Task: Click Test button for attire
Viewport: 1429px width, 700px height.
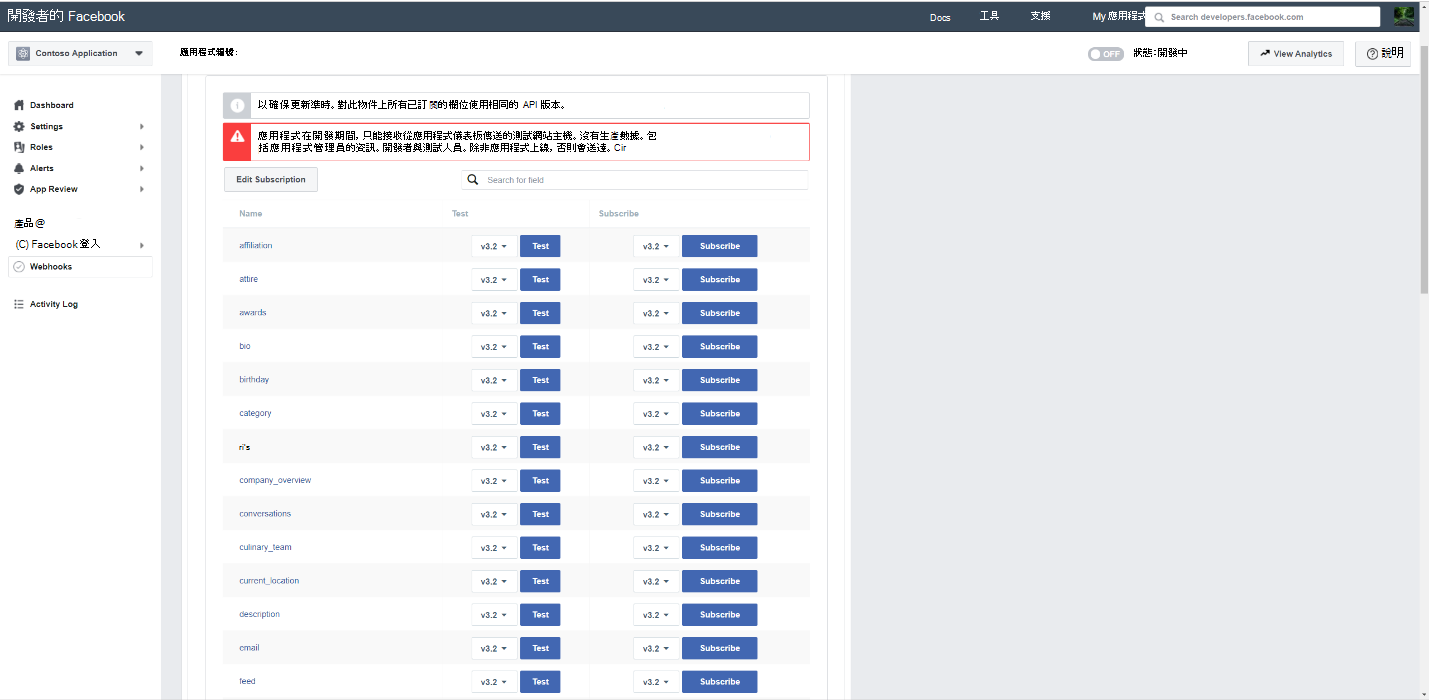Action: [x=540, y=280]
